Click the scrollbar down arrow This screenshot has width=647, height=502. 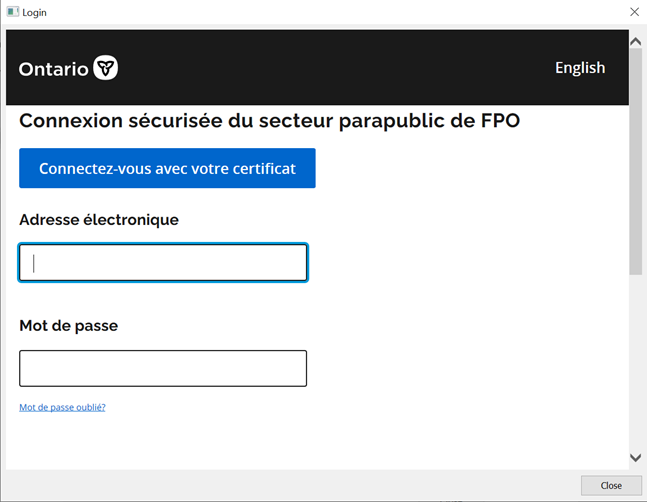point(635,458)
